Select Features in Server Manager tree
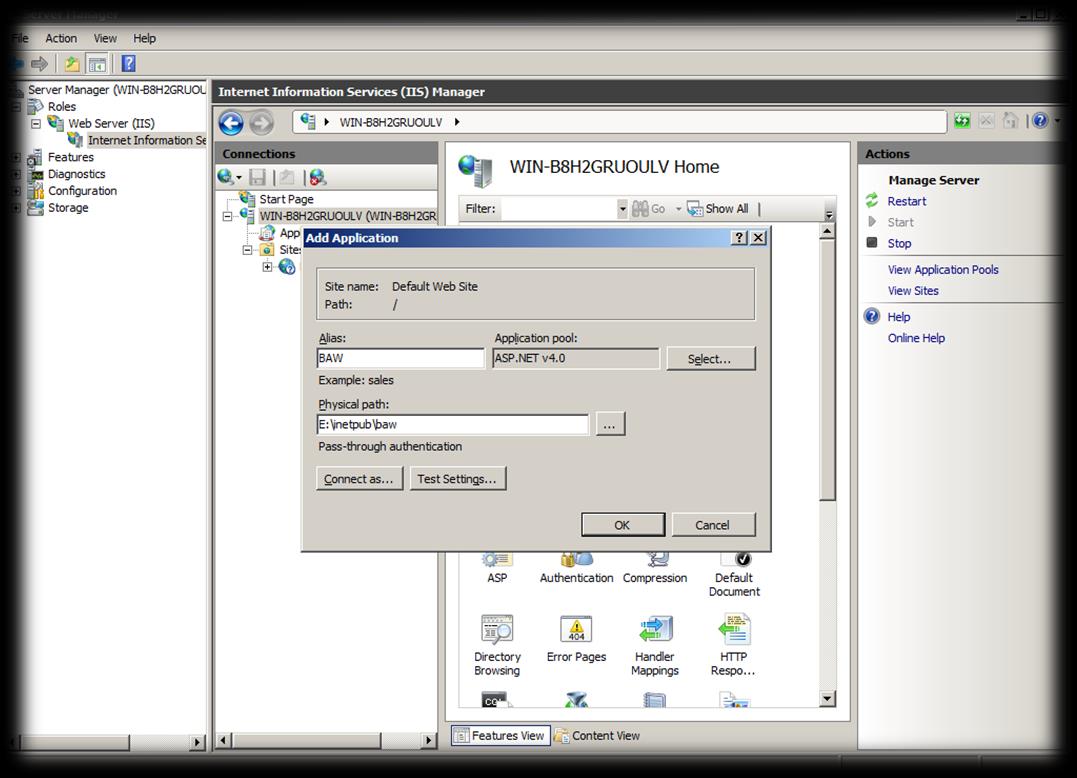The image size is (1077, 778). (x=71, y=157)
